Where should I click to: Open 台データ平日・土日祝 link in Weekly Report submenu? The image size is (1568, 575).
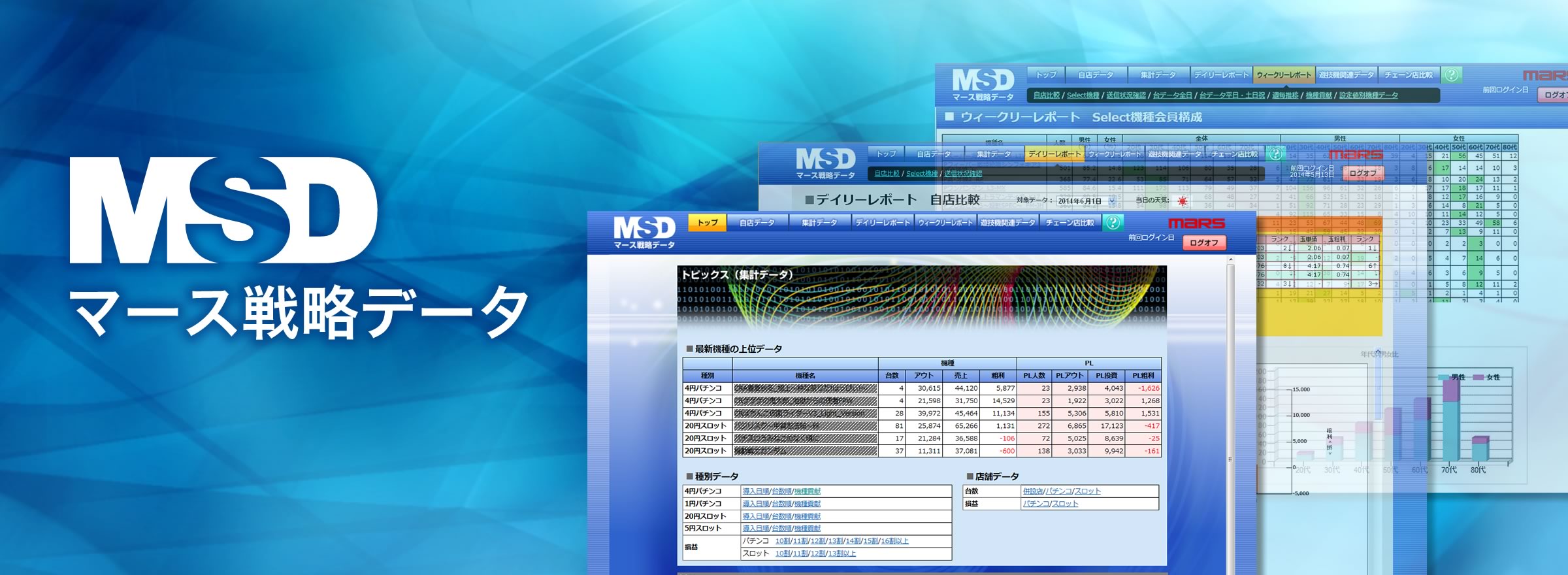coord(1232,95)
